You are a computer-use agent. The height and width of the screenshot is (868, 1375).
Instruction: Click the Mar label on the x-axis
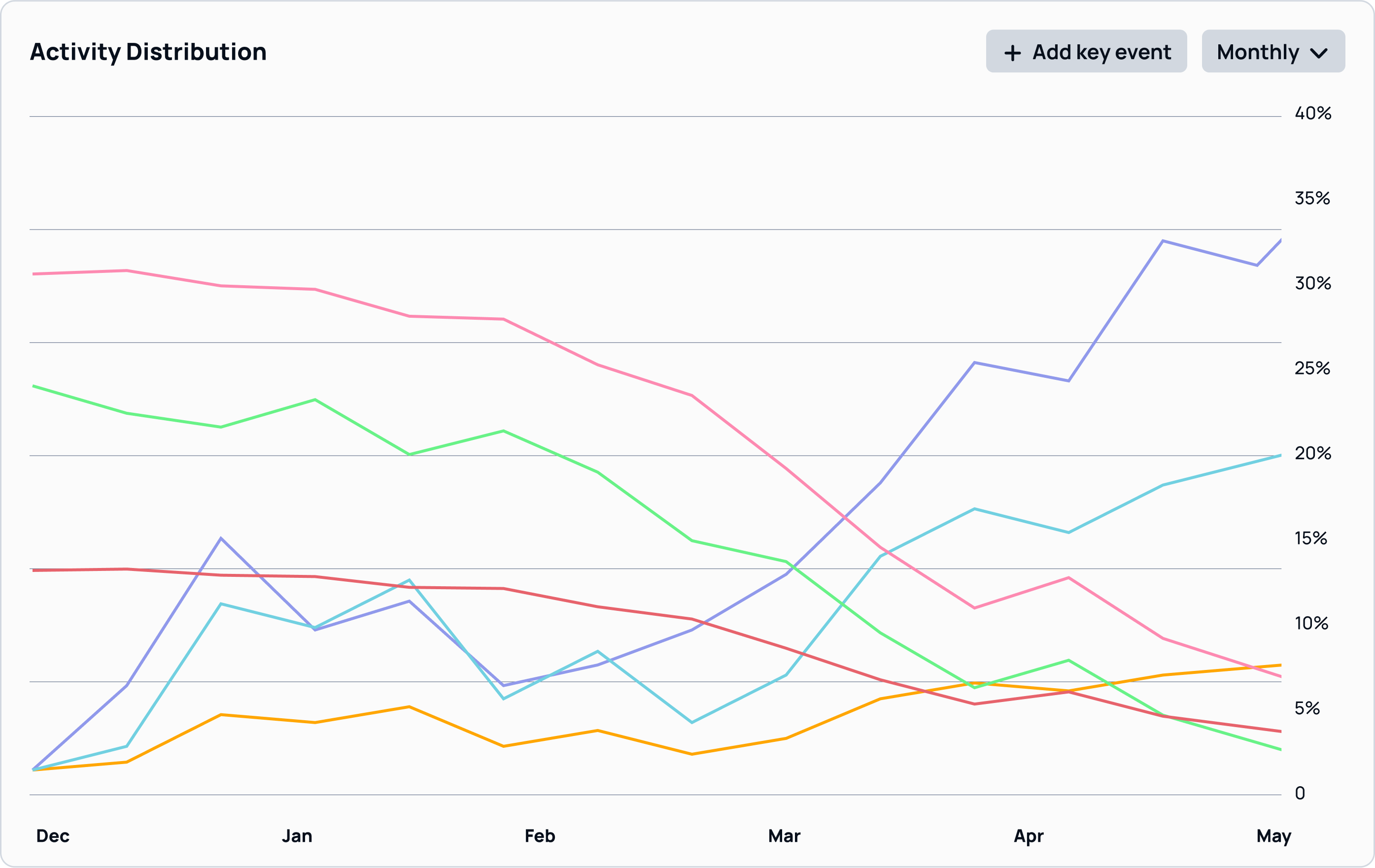[784, 836]
